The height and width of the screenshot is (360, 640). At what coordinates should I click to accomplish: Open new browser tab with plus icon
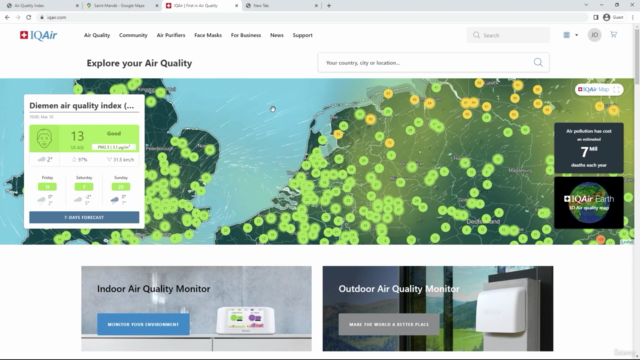[x=329, y=6]
